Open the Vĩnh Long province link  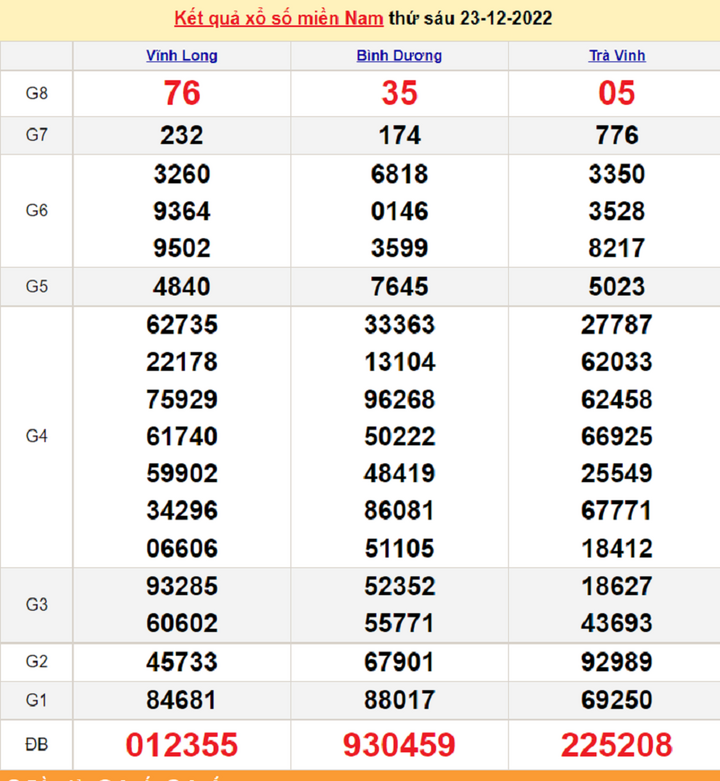(182, 55)
